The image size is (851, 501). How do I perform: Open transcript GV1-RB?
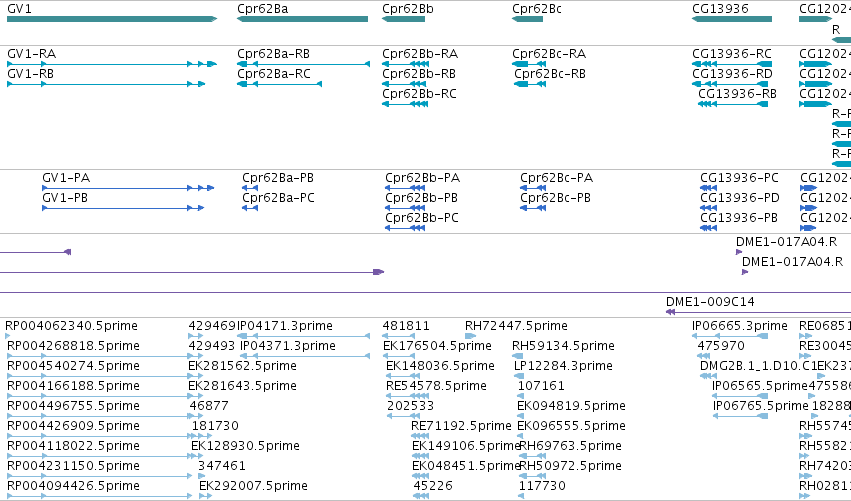pos(30,74)
